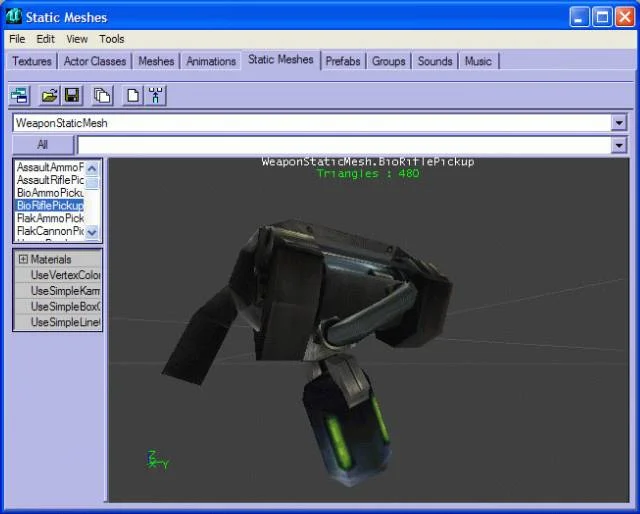
Task: Save the package with the floppy icon
Action: pyautogui.click(x=72, y=96)
